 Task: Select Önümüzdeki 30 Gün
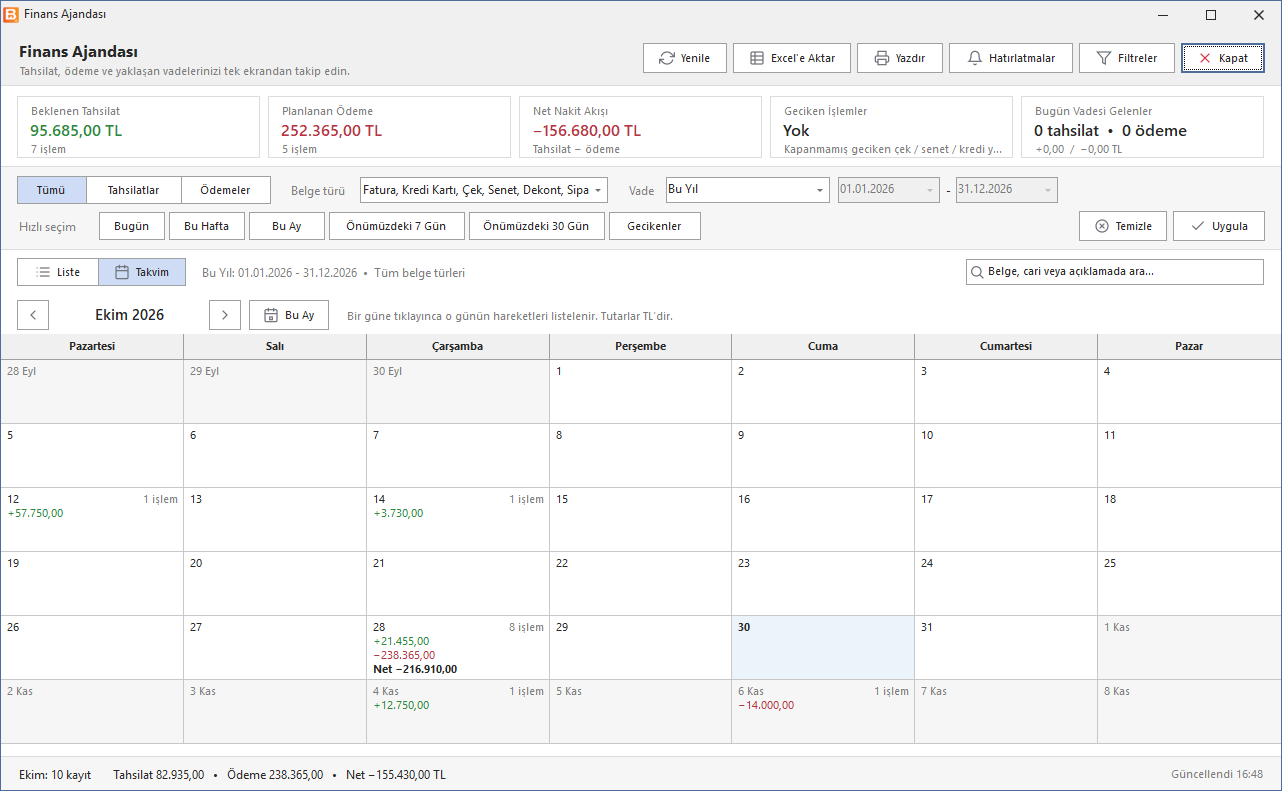[537, 226]
